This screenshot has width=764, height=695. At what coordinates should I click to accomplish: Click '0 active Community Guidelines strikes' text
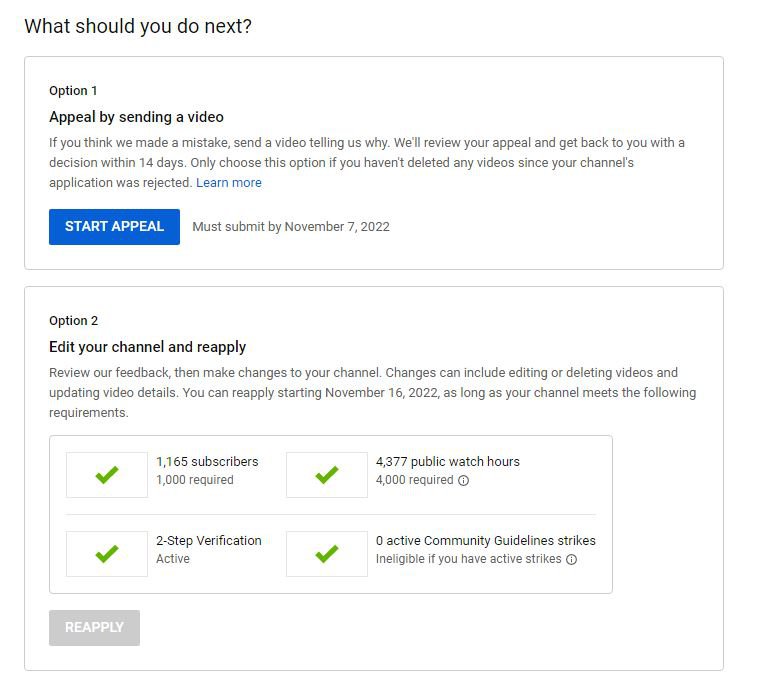point(485,541)
